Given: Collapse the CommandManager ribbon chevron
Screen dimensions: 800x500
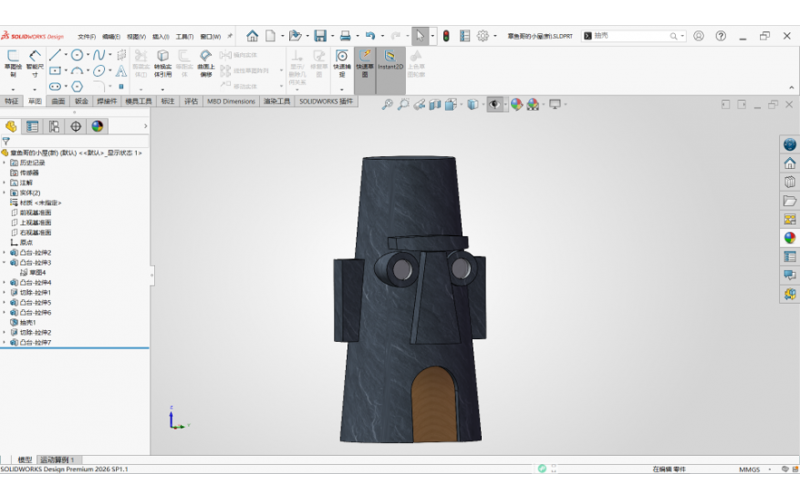Looking at the screenshot, I should point(791,88).
